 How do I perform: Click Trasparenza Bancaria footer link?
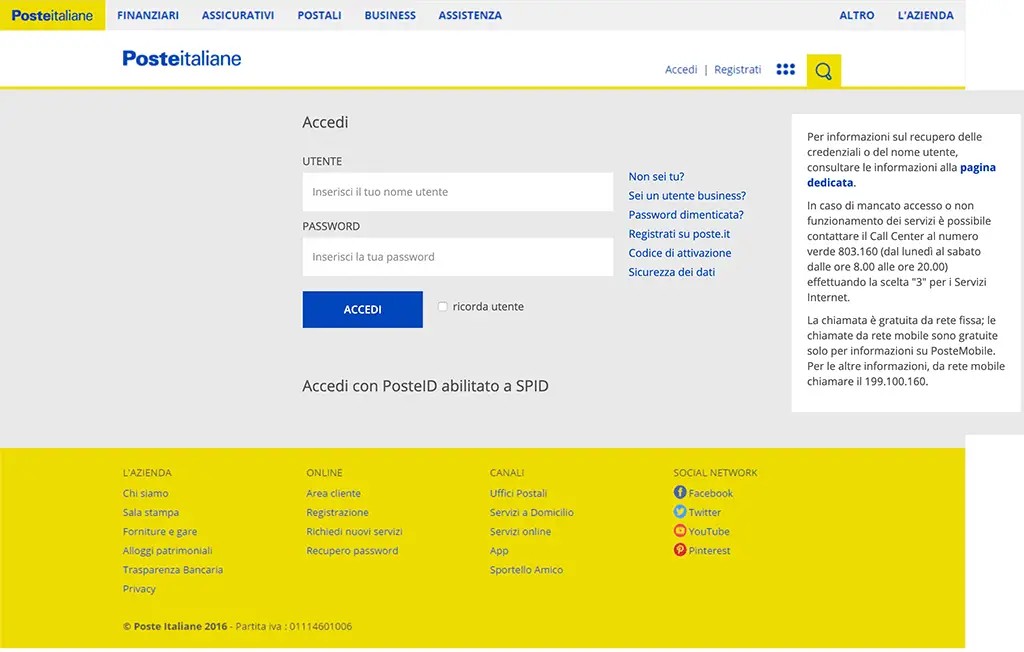pos(173,569)
